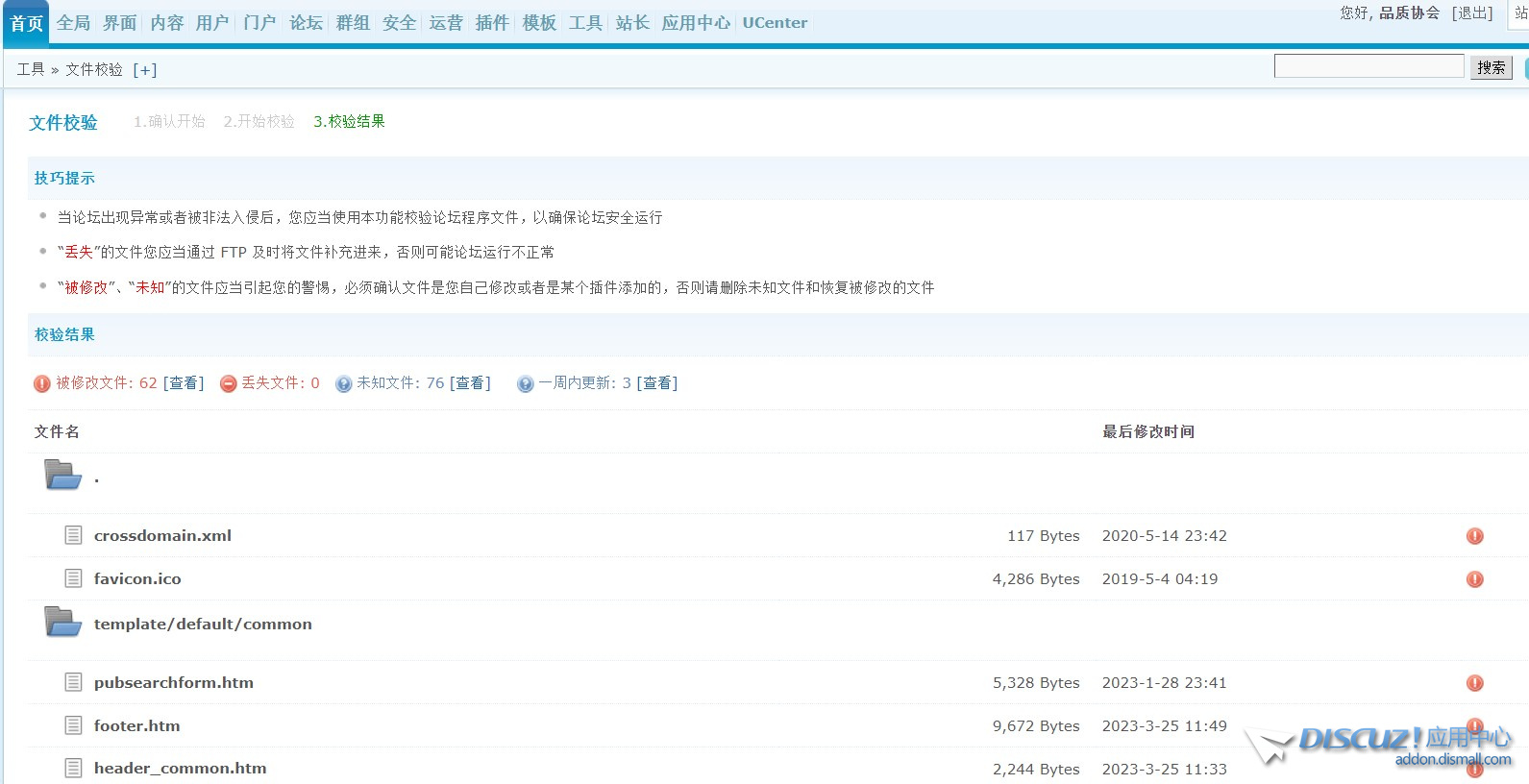Click the pubsearchform.htm modified warning icon

pos(1475,683)
